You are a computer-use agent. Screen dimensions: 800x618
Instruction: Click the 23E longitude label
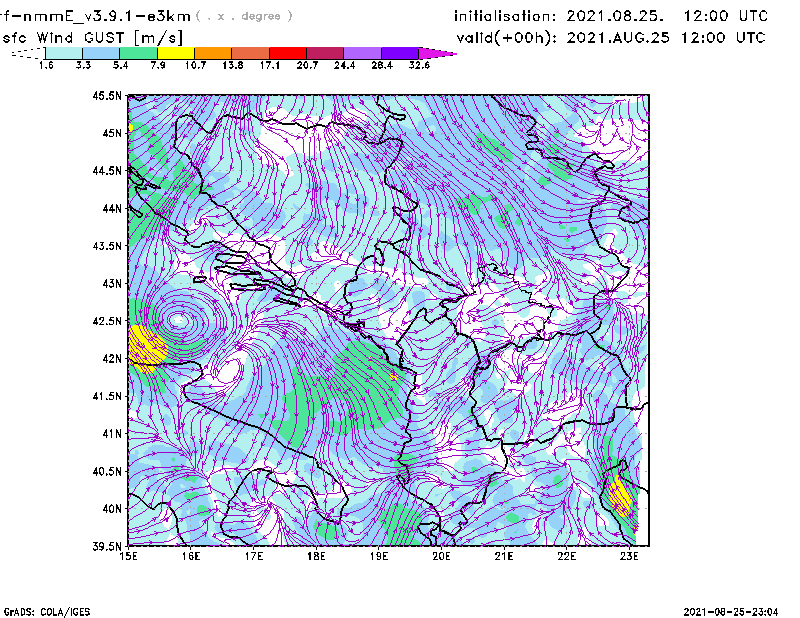(629, 556)
